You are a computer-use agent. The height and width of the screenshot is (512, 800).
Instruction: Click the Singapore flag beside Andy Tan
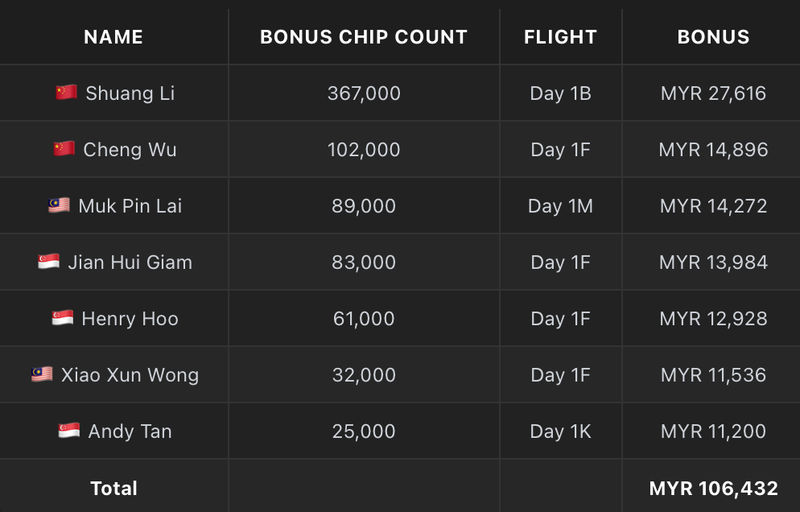coord(69,430)
